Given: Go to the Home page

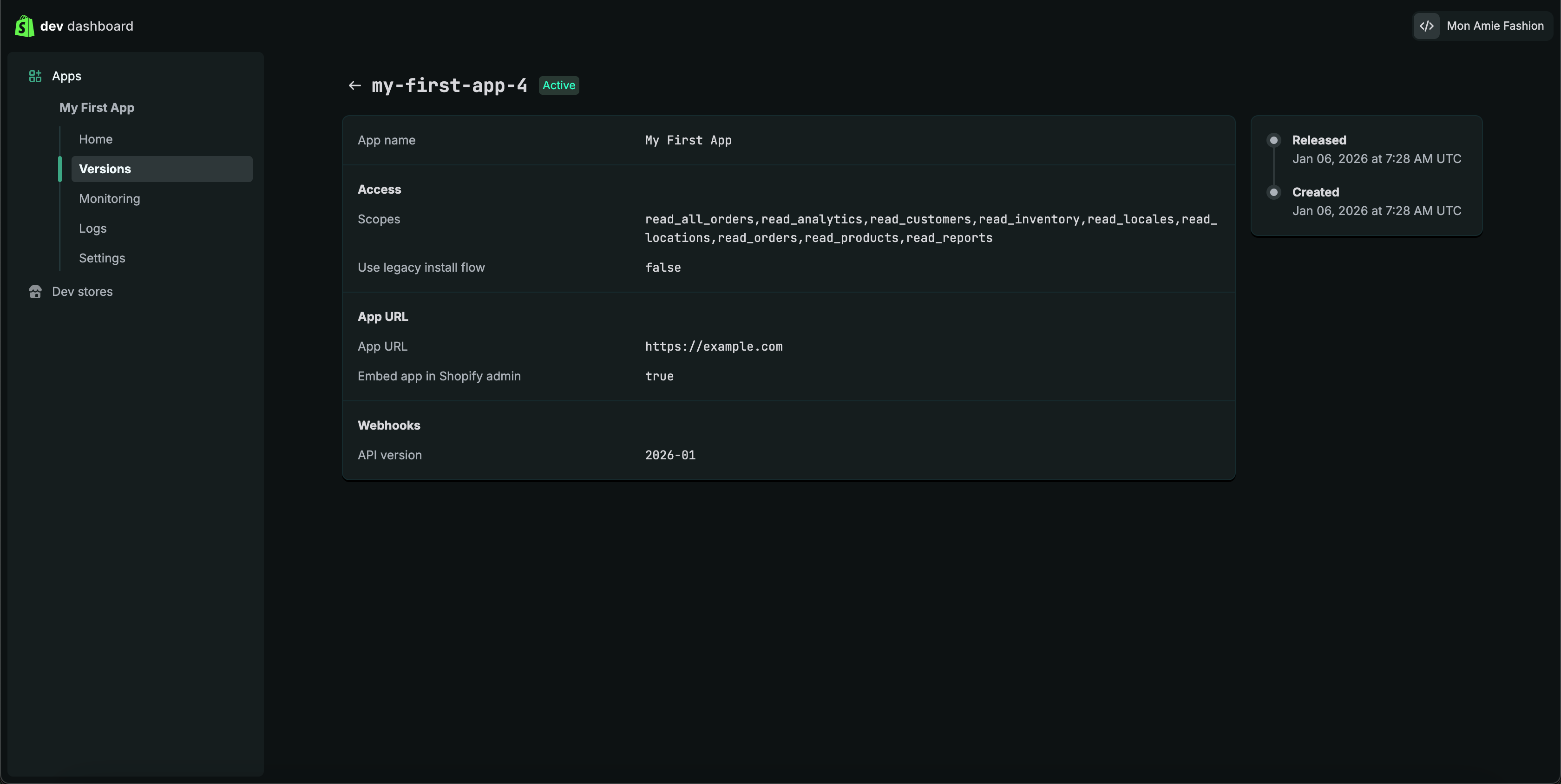Looking at the screenshot, I should coord(96,139).
